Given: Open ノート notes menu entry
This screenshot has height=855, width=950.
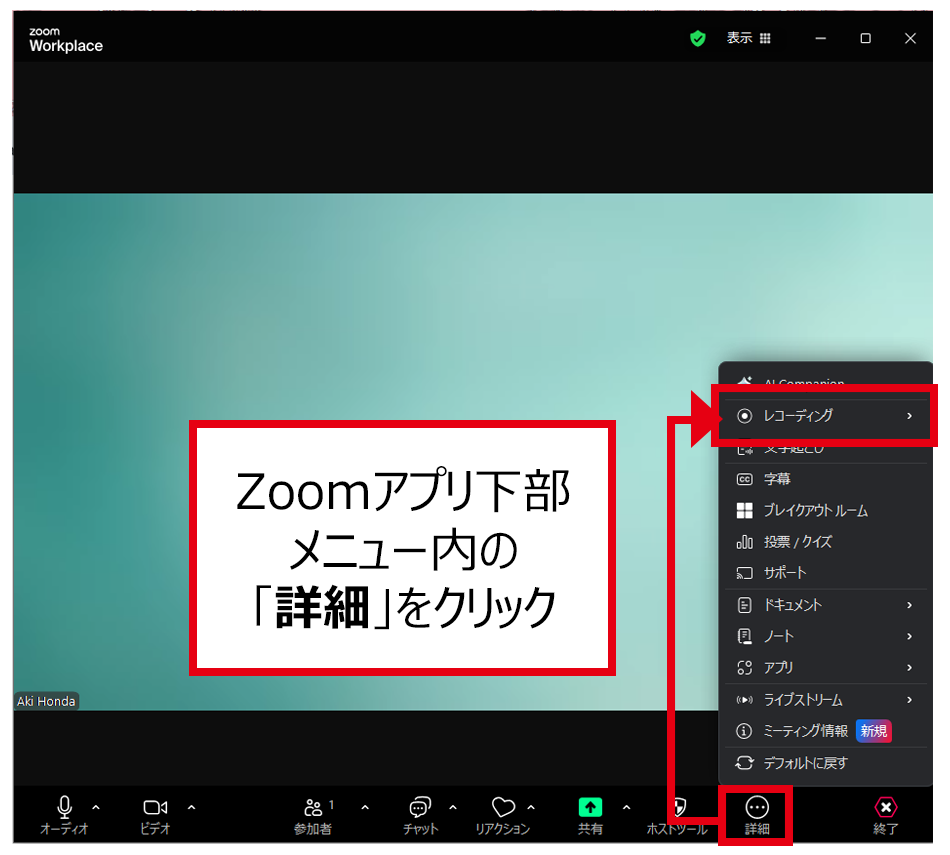Looking at the screenshot, I should (825, 636).
